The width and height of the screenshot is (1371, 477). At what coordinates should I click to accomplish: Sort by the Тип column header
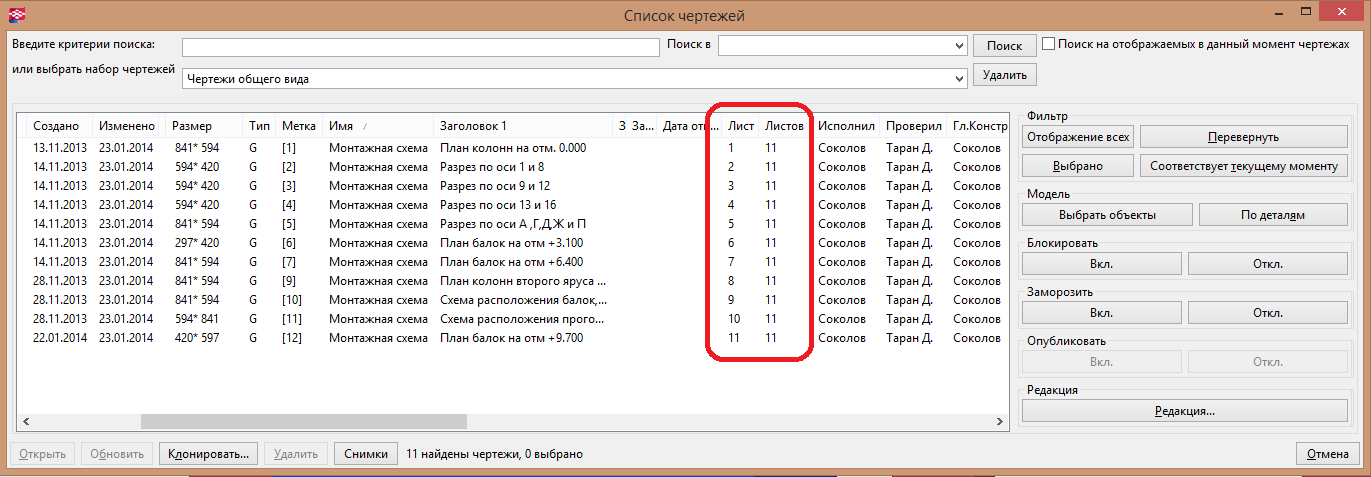260,126
